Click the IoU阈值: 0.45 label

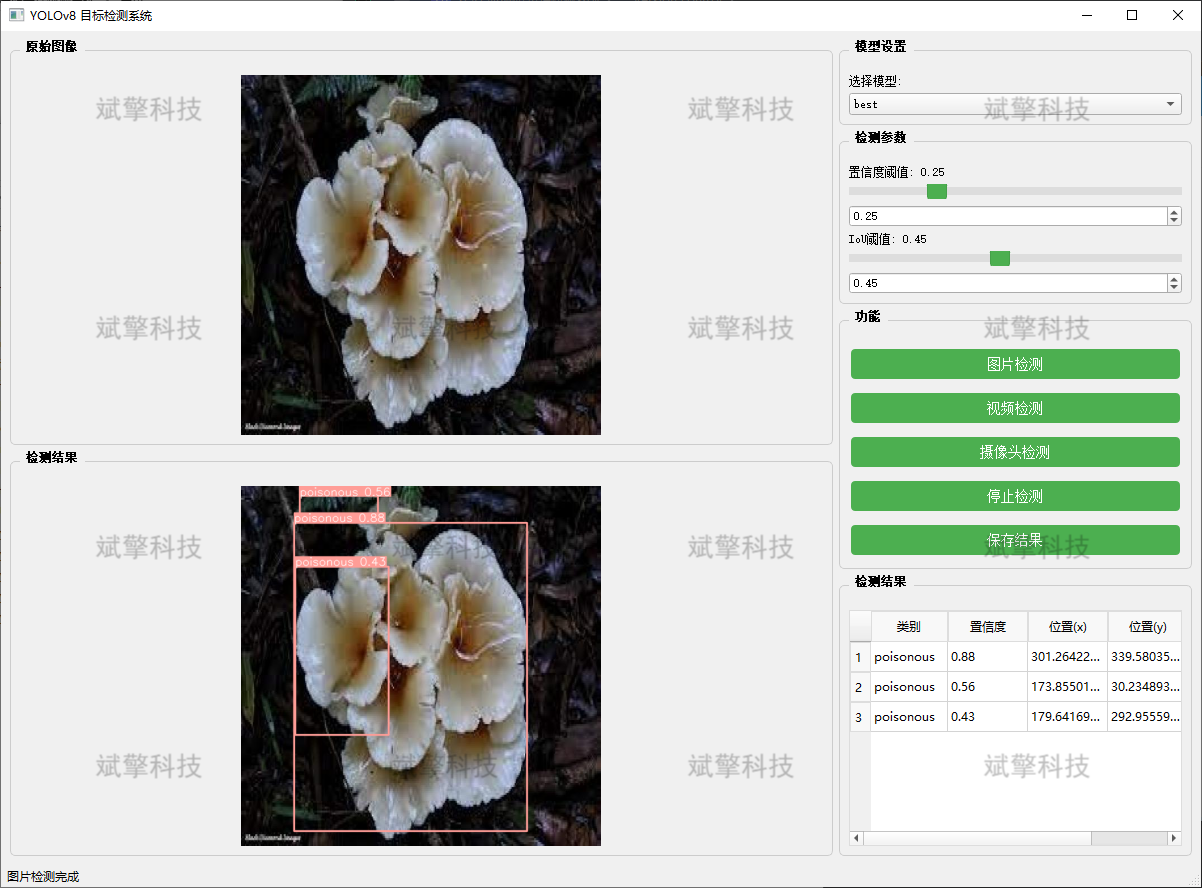[888, 239]
